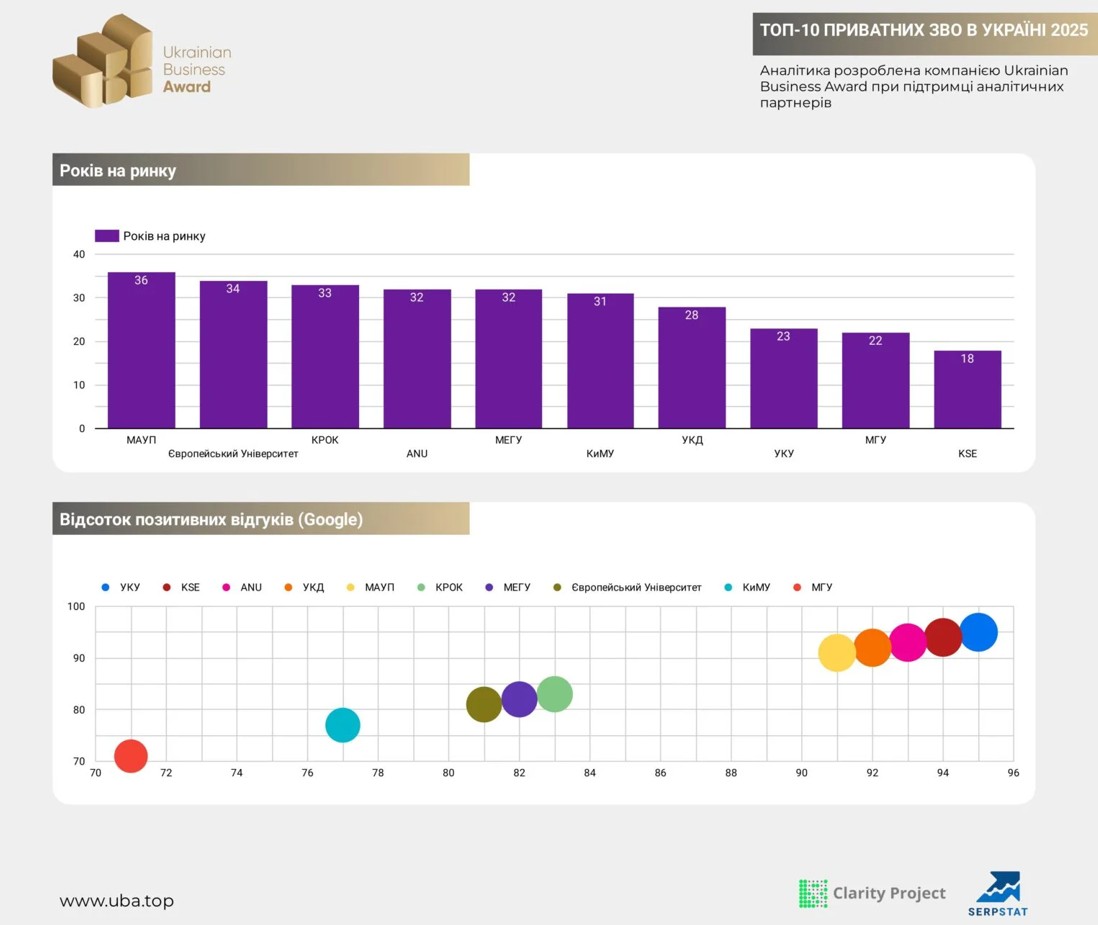Open the www.uba.top website link
1098x925 pixels.
[116, 901]
